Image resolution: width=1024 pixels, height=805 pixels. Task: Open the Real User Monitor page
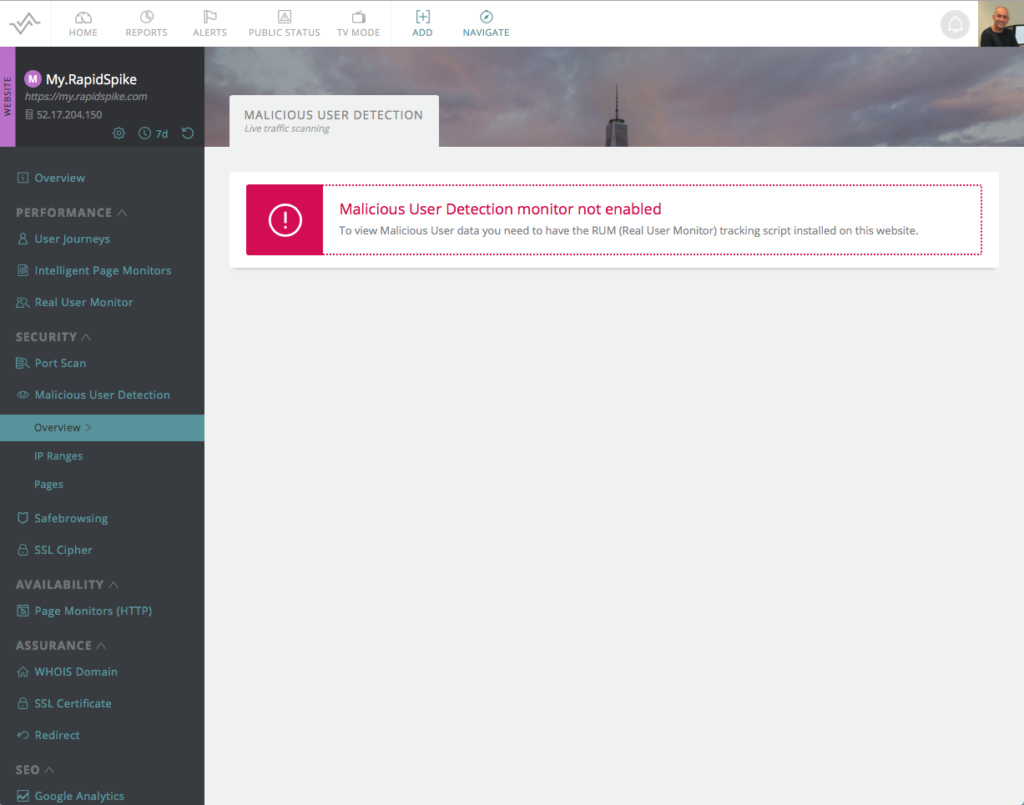[x=85, y=302]
